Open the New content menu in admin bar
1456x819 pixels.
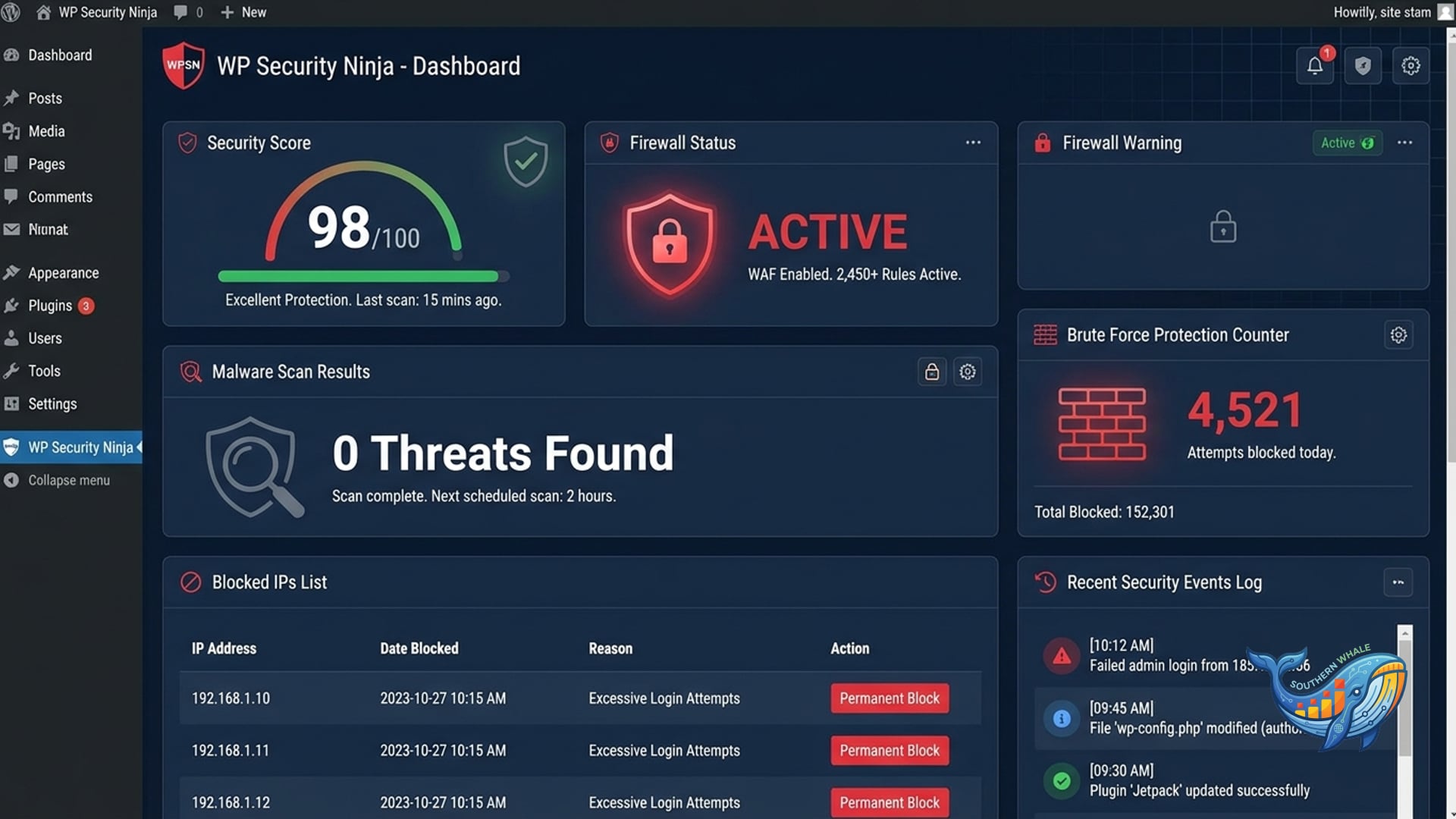(x=243, y=12)
